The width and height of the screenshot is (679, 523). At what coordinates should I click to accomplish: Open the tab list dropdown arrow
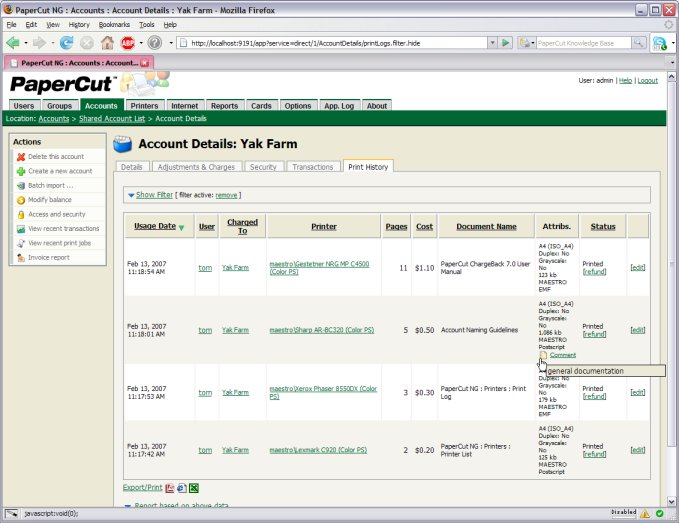[x=673, y=63]
